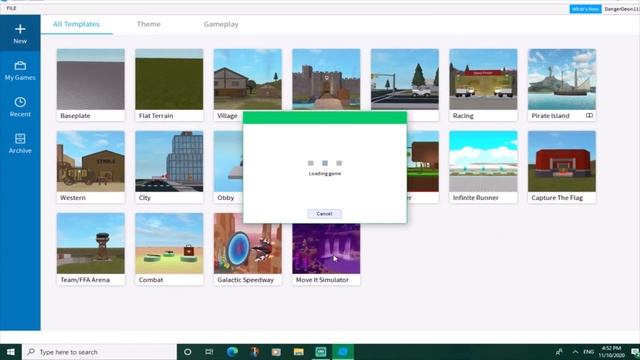Open the Action Center notifications icon
The height and width of the screenshot is (360, 640).
point(634,352)
